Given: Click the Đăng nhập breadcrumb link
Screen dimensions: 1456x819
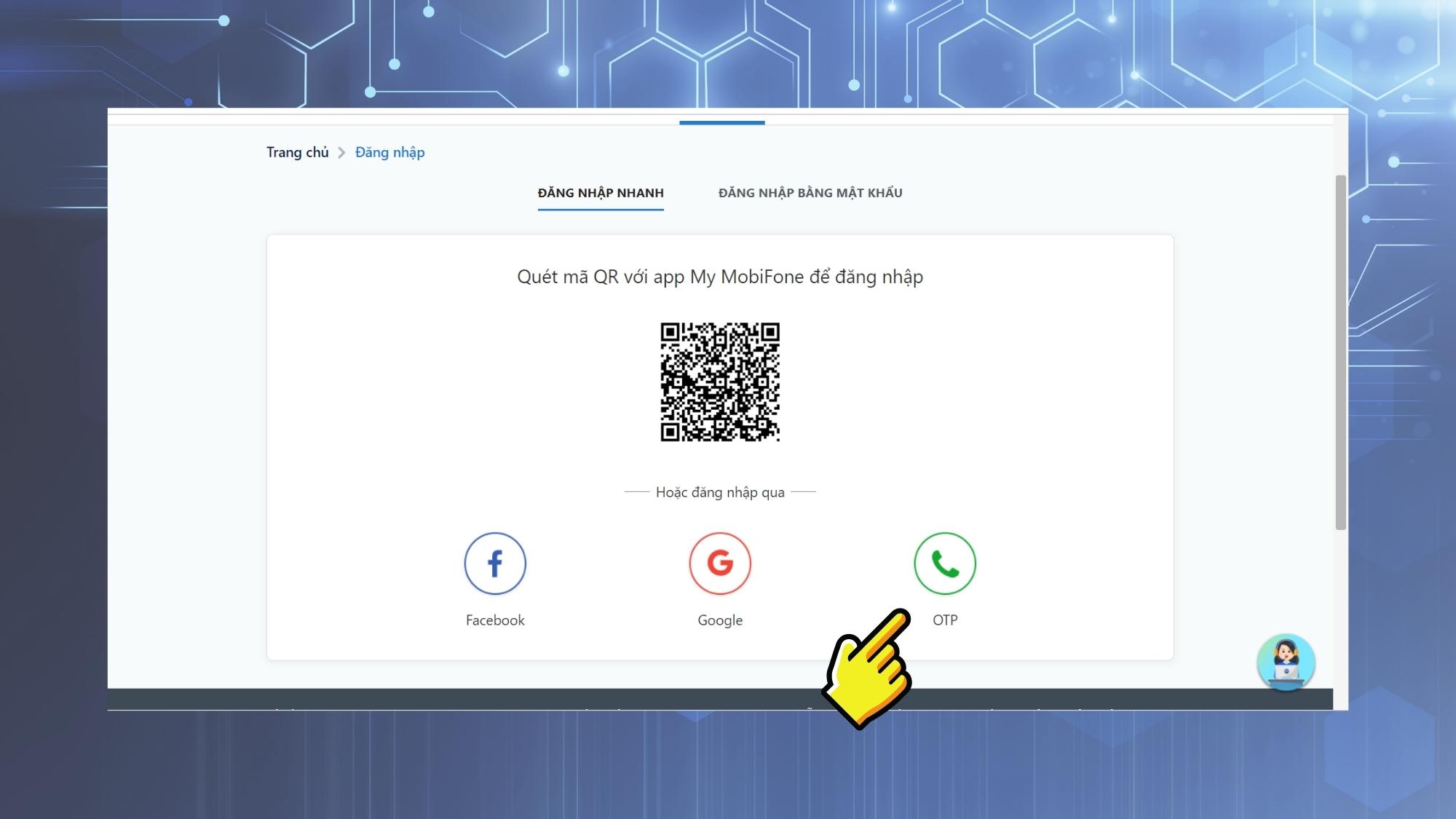Looking at the screenshot, I should click(390, 152).
